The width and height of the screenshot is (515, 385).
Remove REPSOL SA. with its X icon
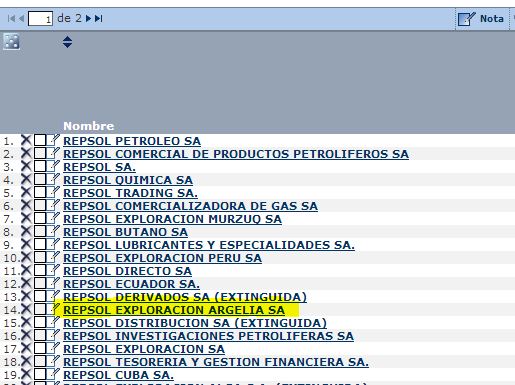pyautogui.click(x=26, y=166)
